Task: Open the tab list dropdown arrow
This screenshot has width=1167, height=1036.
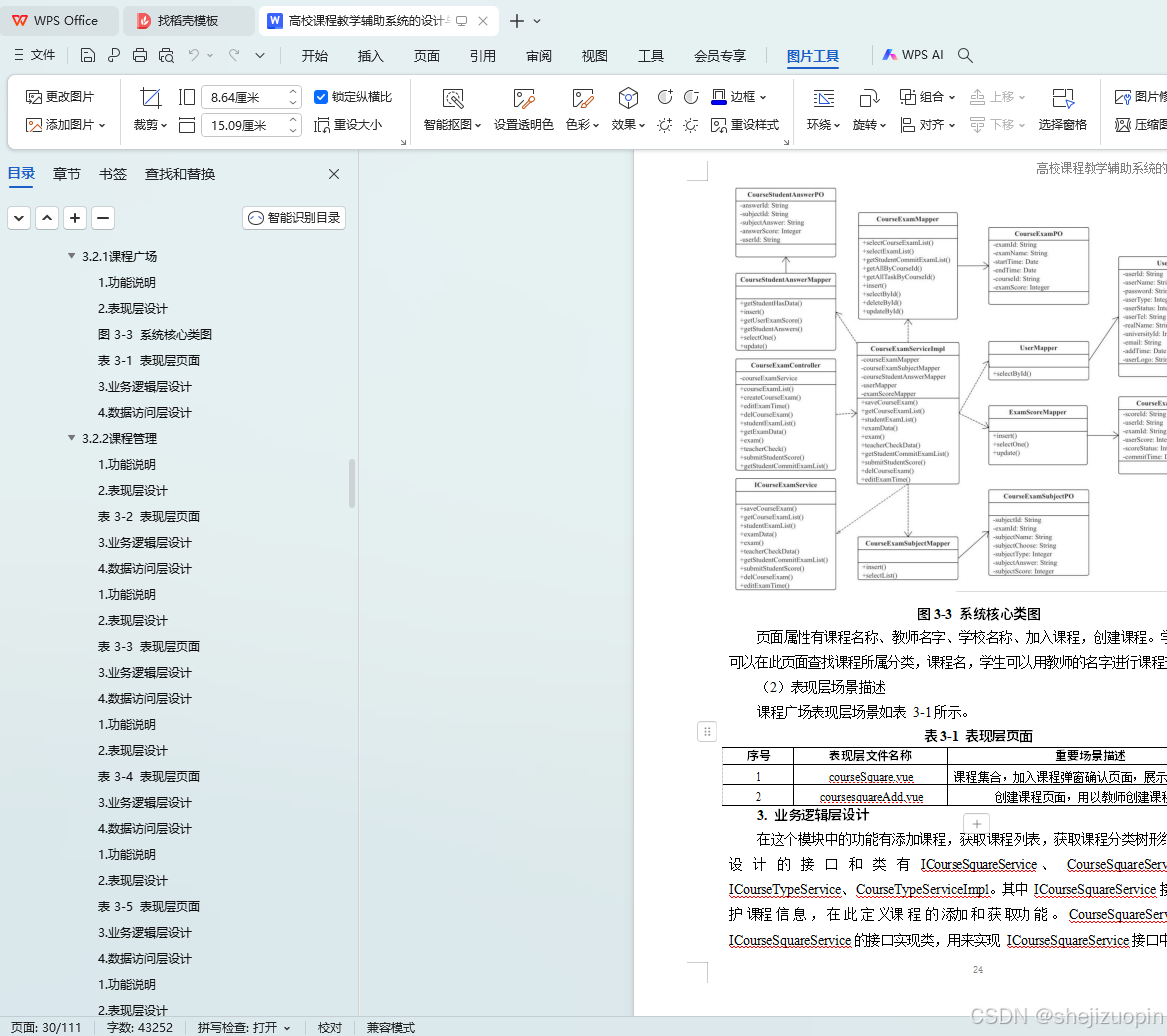Action: coord(537,21)
